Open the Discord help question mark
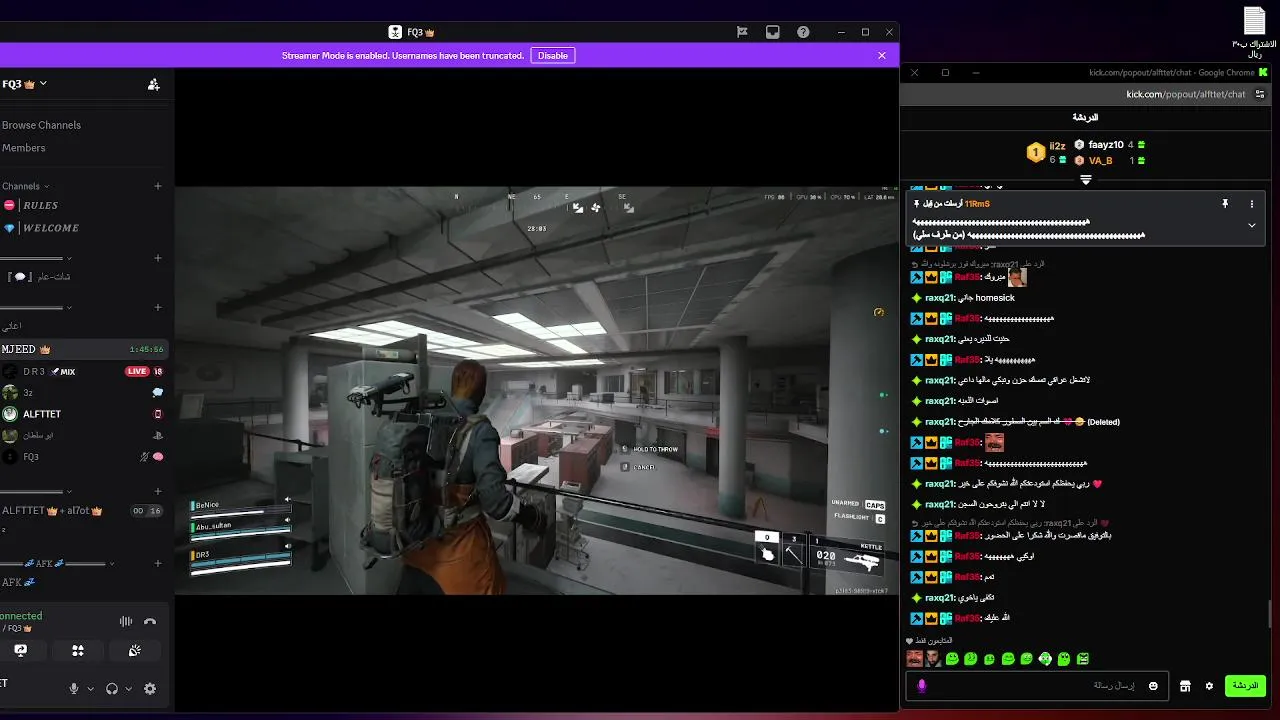Viewport: 1280px width, 720px height. coord(803,32)
